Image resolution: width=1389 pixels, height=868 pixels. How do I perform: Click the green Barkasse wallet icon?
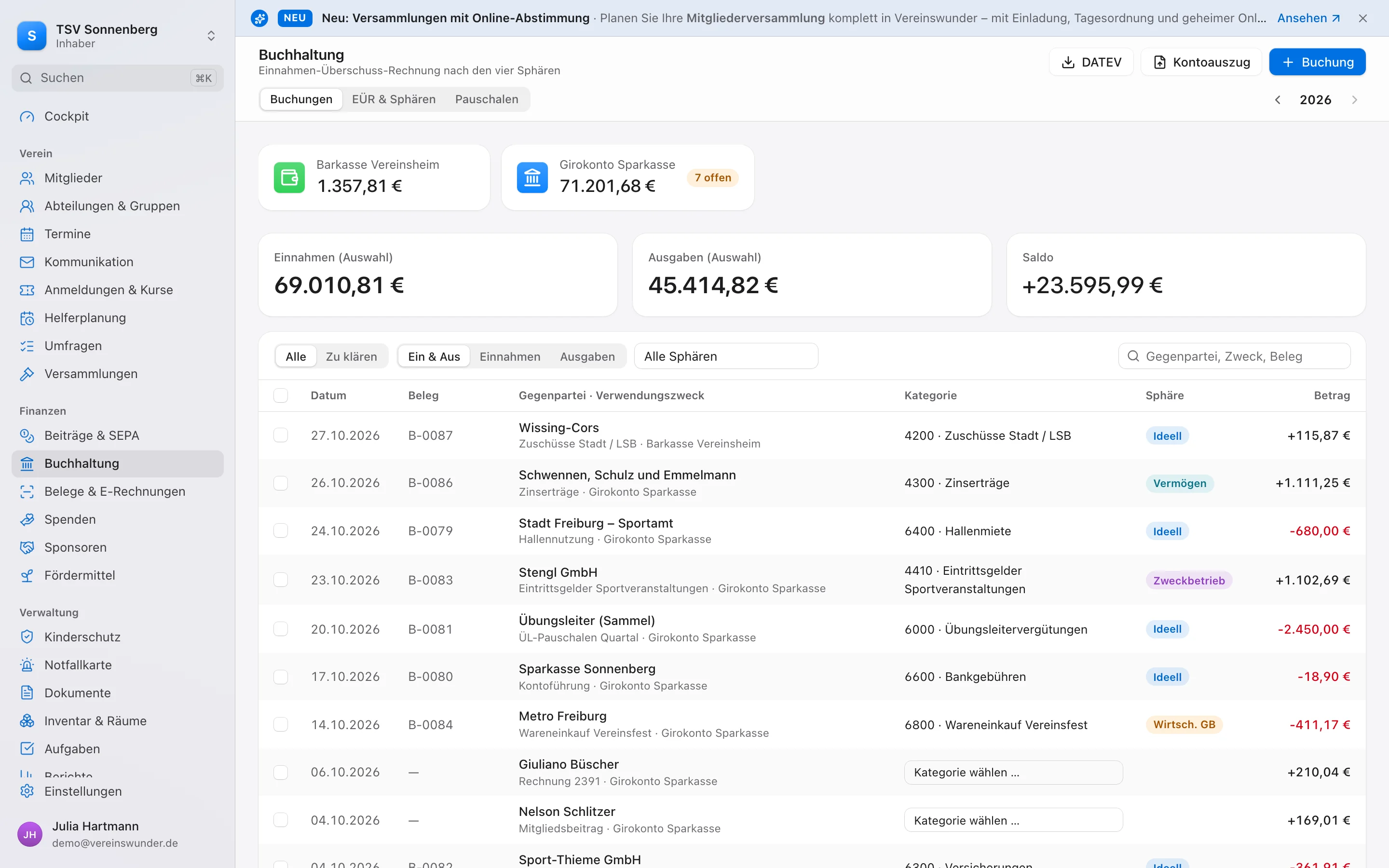pyautogui.click(x=289, y=177)
